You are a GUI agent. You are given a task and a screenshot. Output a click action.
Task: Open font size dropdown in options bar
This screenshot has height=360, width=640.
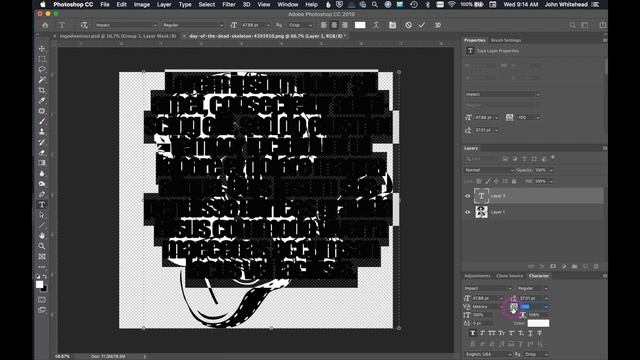point(268,25)
